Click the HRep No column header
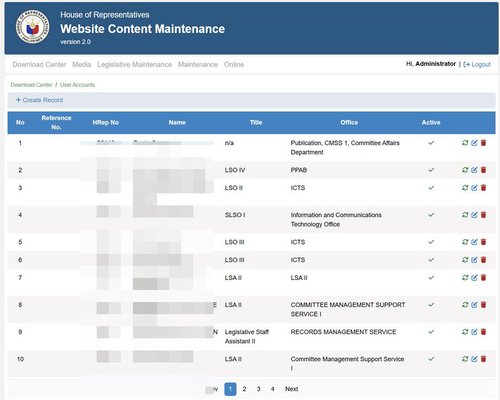Screen dimensions: 500x400 pos(106,123)
